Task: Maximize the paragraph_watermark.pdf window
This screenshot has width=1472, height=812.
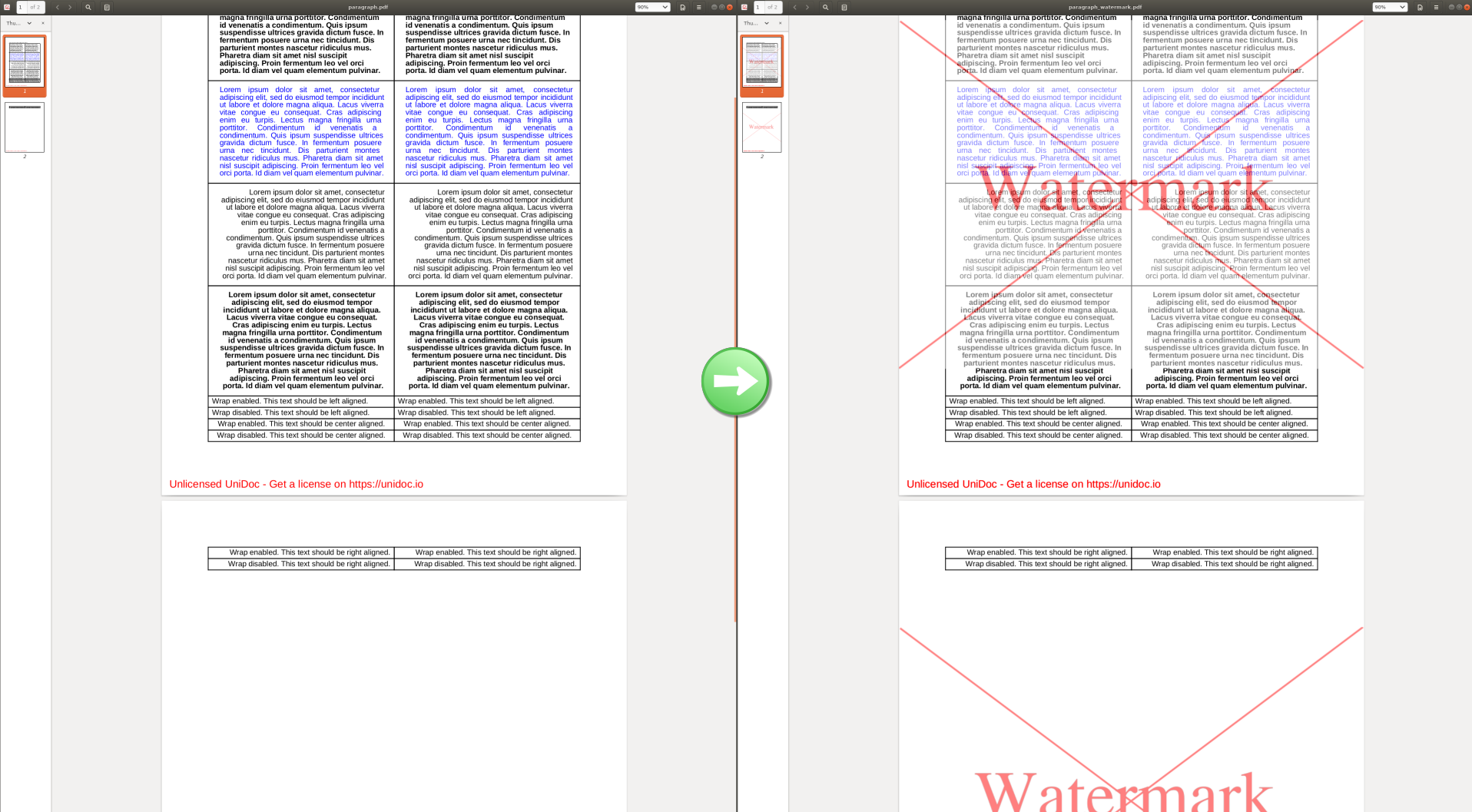Action: tap(1460, 7)
